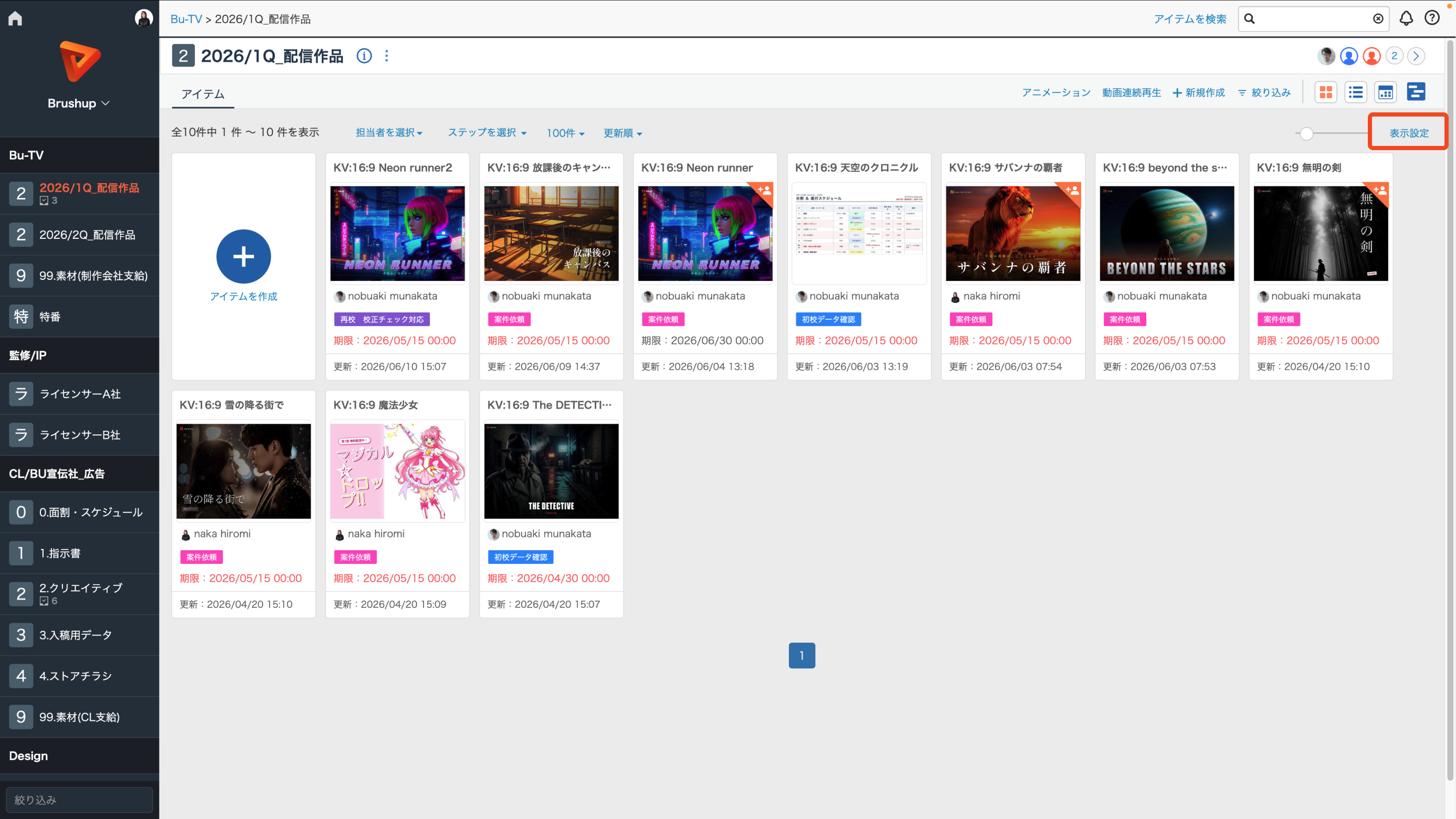
Task: Click sidebar 絞り込み filter input
Action: pos(80,800)
